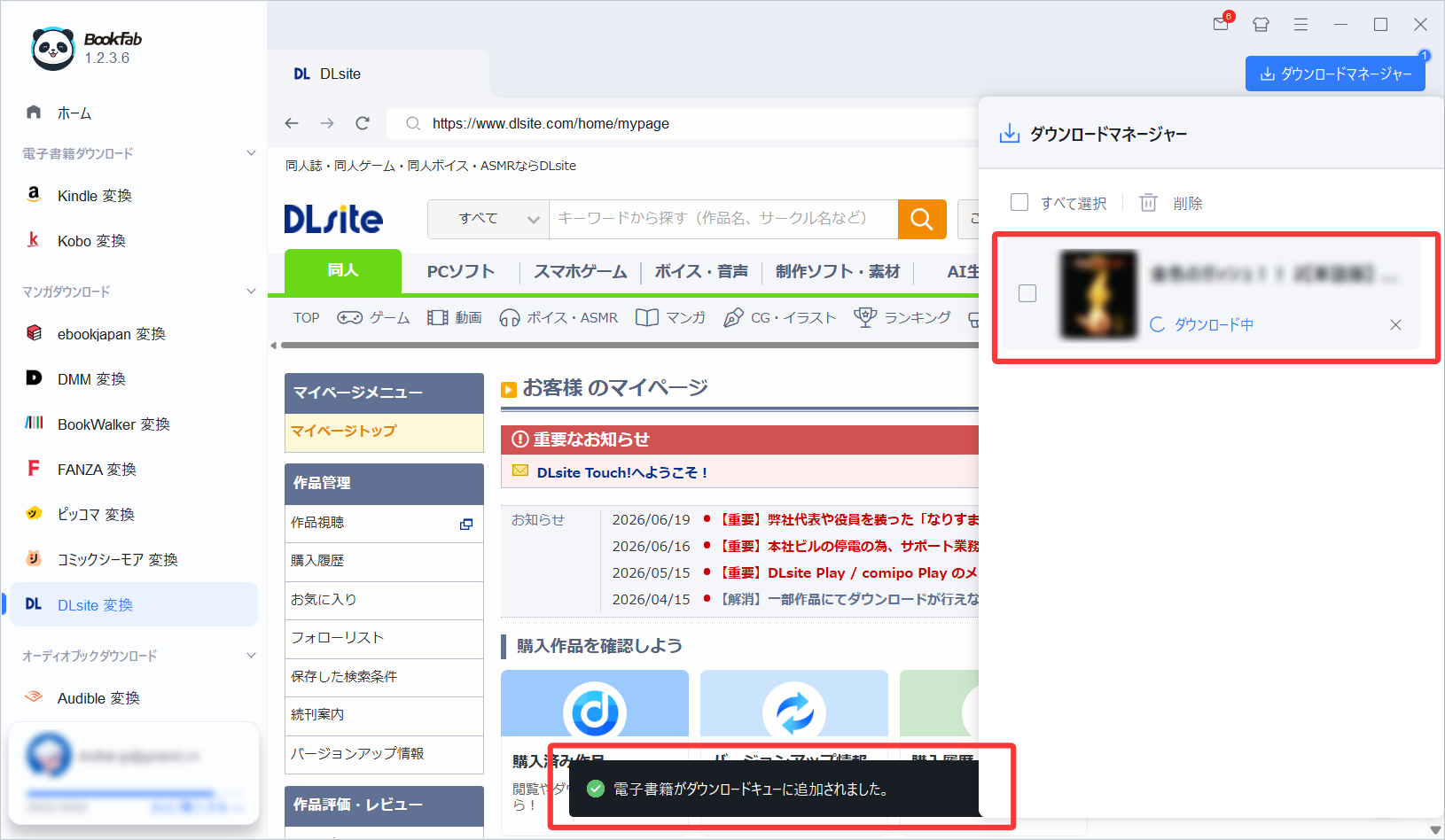Click the version update refresh icon
This screenshot has width=1445, height=840.
(794, 712)
